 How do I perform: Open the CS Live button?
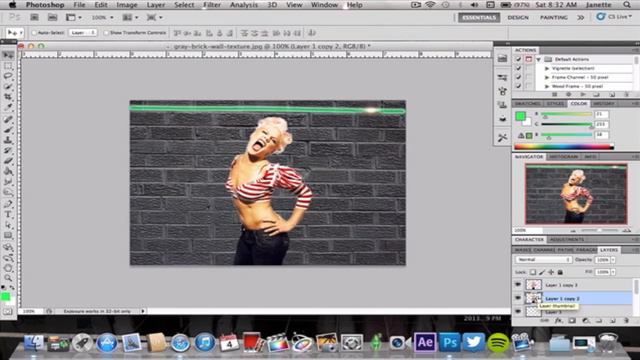(613, 17)
